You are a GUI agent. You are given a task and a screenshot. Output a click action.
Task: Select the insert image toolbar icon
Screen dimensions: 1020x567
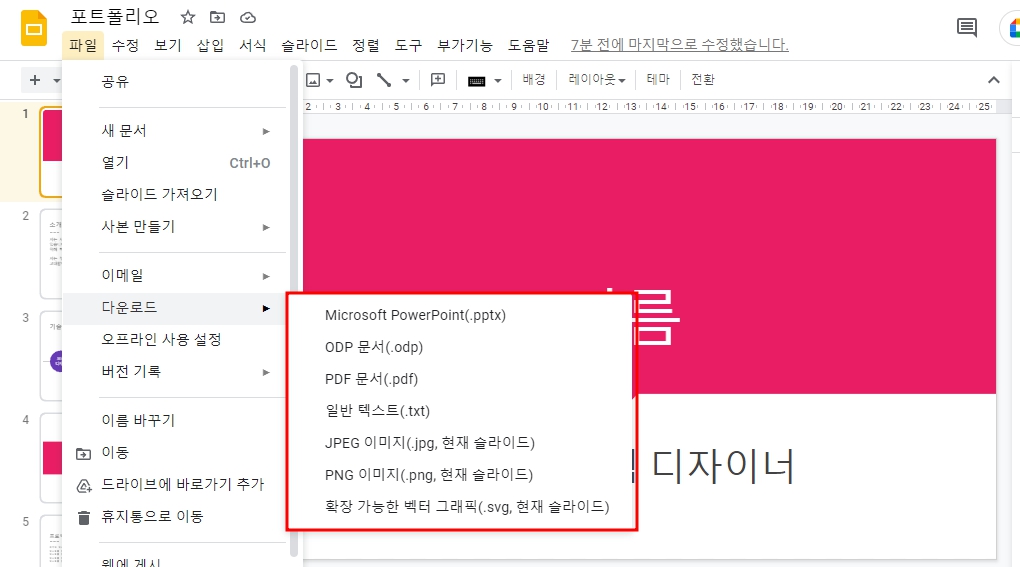(313, 80)
